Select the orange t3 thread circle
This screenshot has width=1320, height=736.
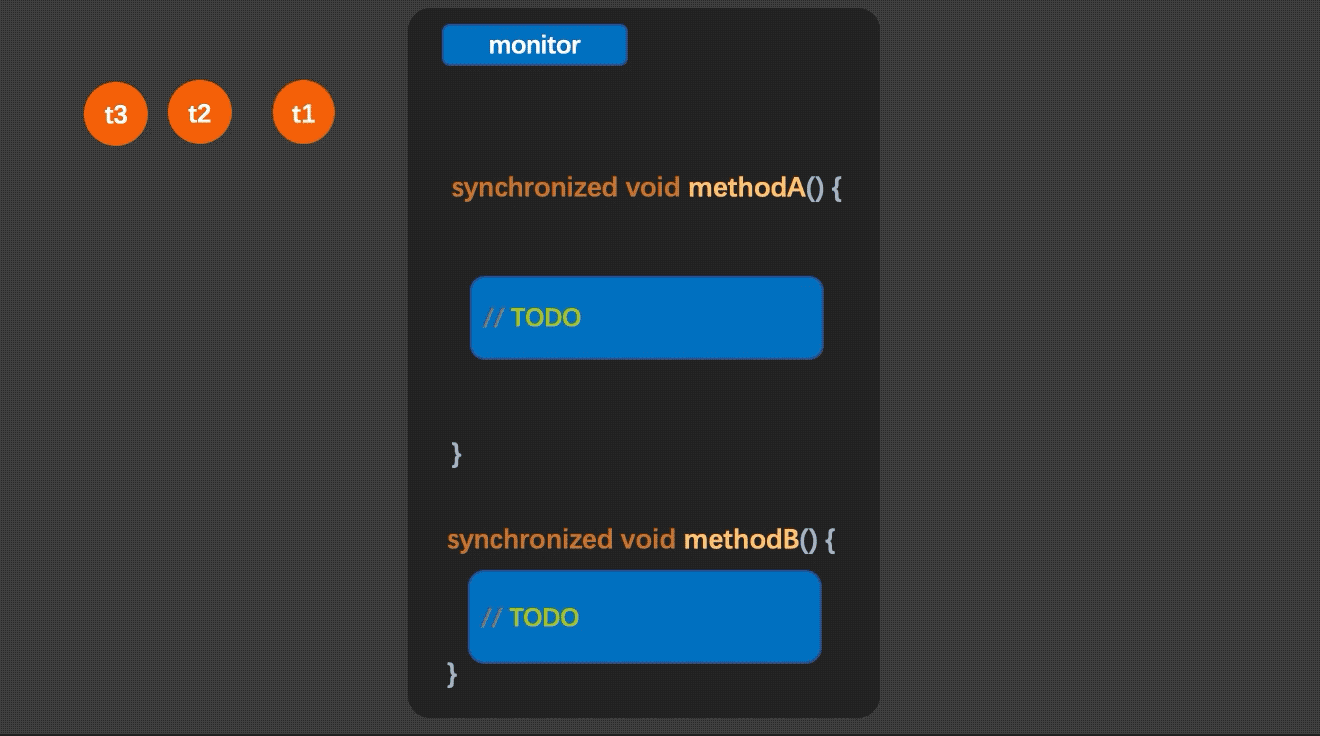(116, 114)
